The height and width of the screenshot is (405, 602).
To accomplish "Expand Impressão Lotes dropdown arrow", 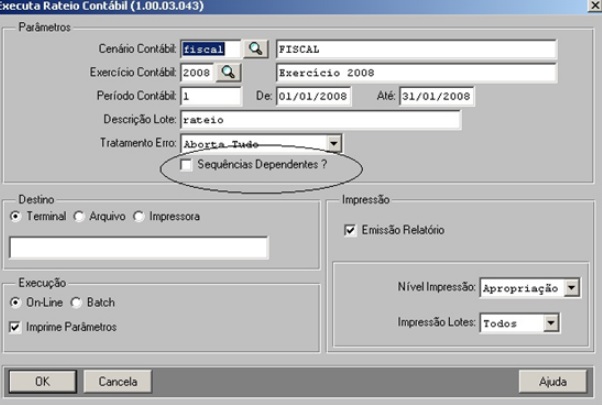I will click(551, 323).
